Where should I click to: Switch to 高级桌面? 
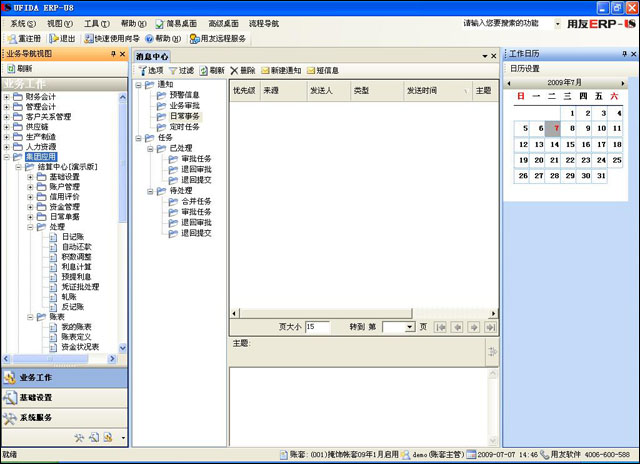[x=223, y=24]
